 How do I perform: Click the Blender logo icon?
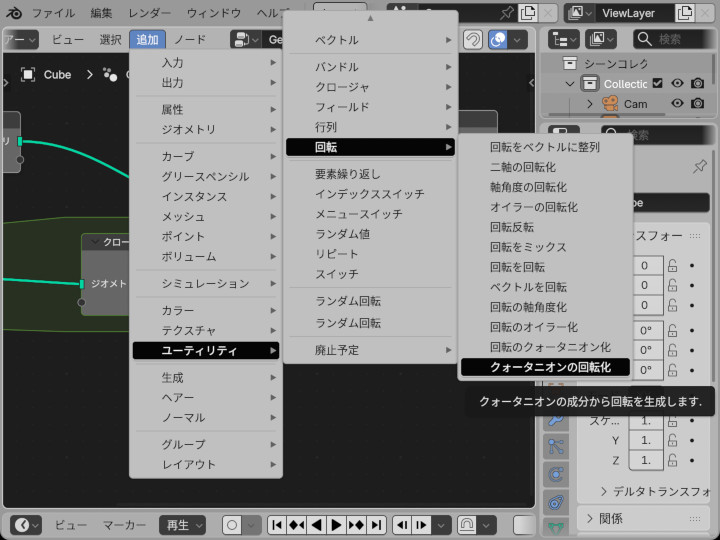pyautogui.click(x=14, y=13)
